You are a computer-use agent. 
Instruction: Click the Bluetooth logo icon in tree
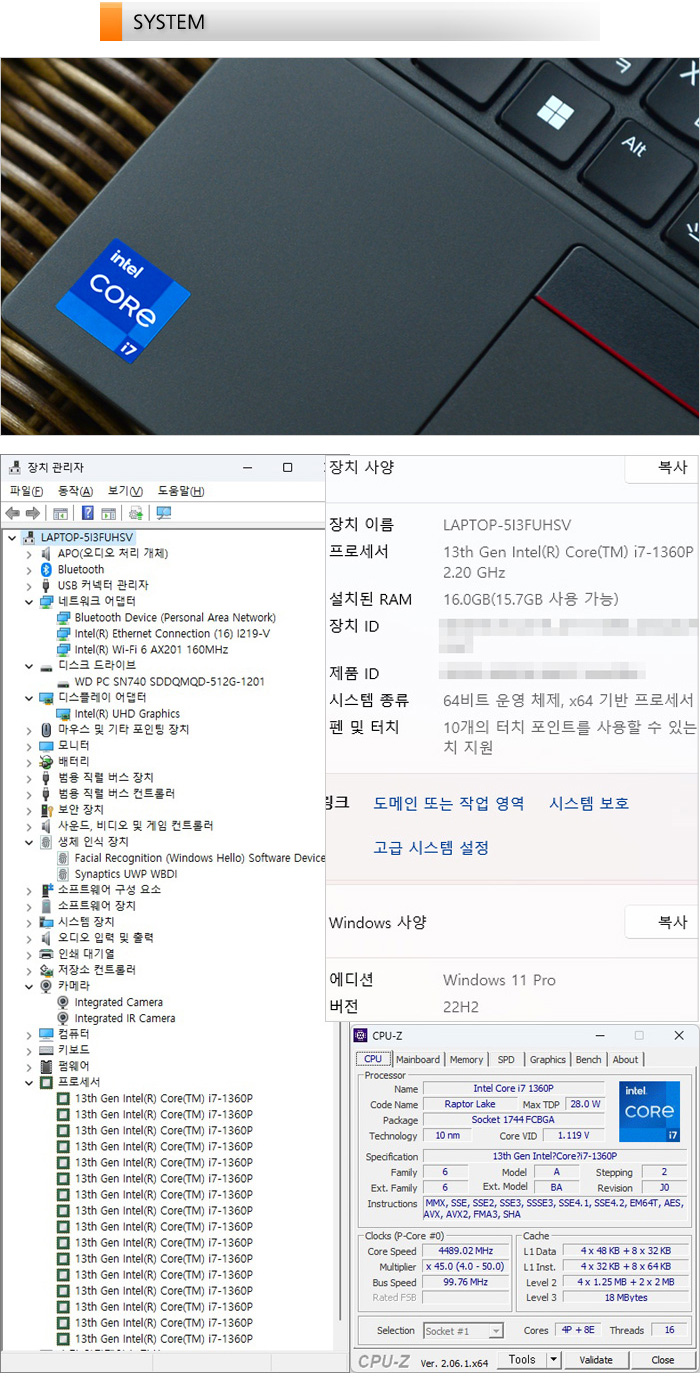tap(46, 569)
